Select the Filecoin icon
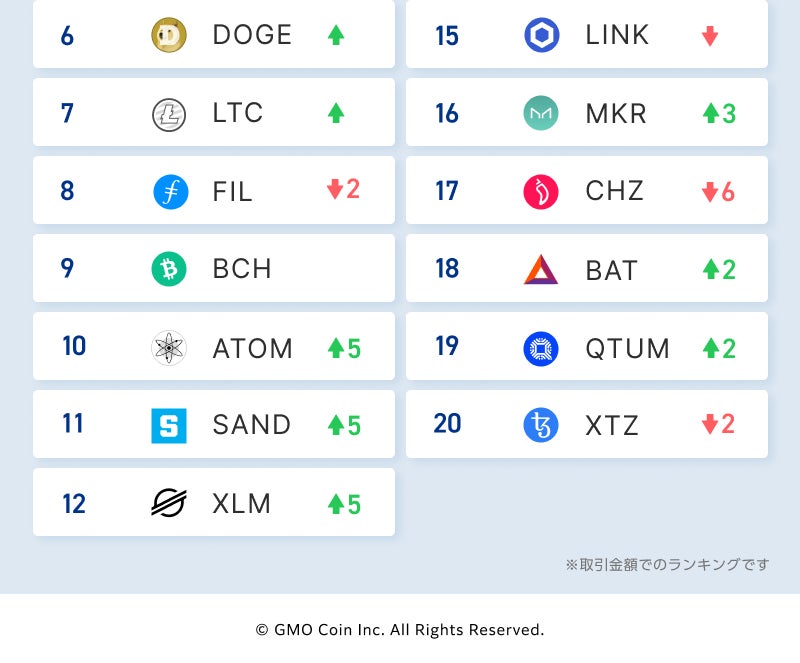800x663 pixels. click(x=170, y=191)
